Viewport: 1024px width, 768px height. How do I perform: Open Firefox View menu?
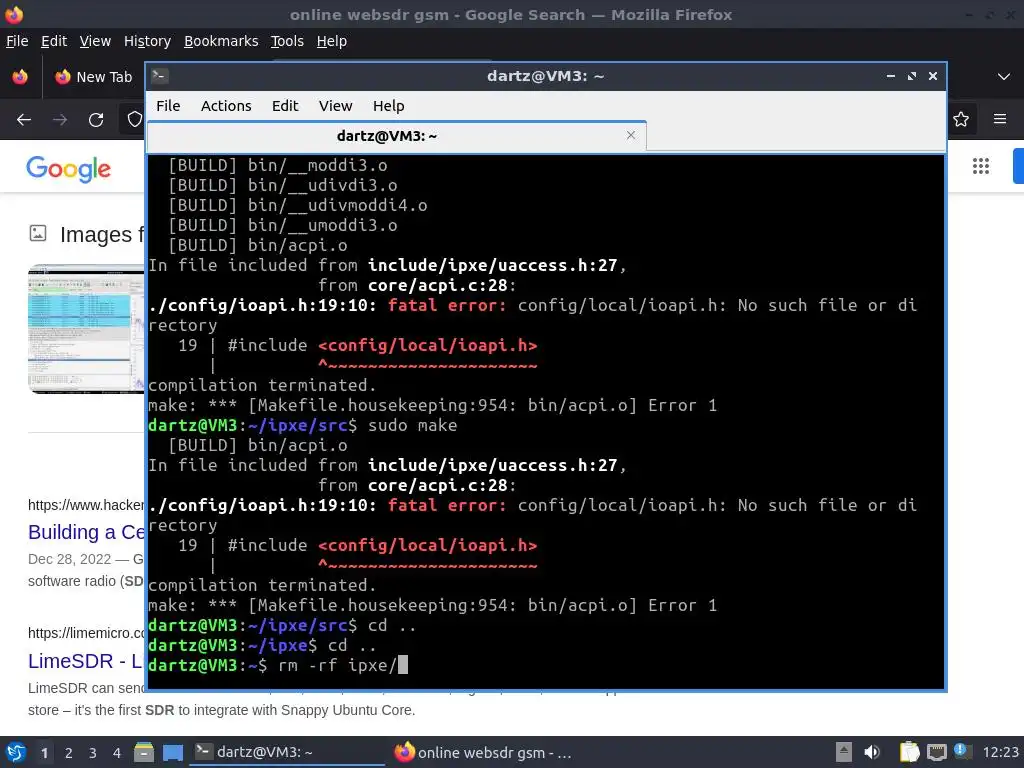click(x=95, y=41)
